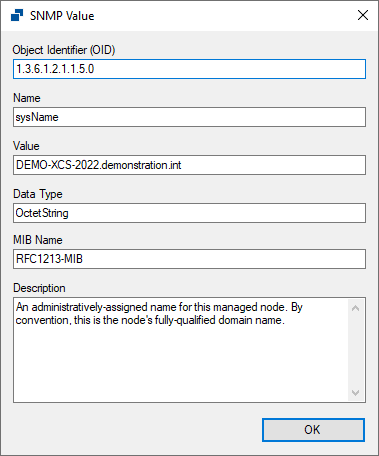Click inside the Description text area

[x=181, y=350]
